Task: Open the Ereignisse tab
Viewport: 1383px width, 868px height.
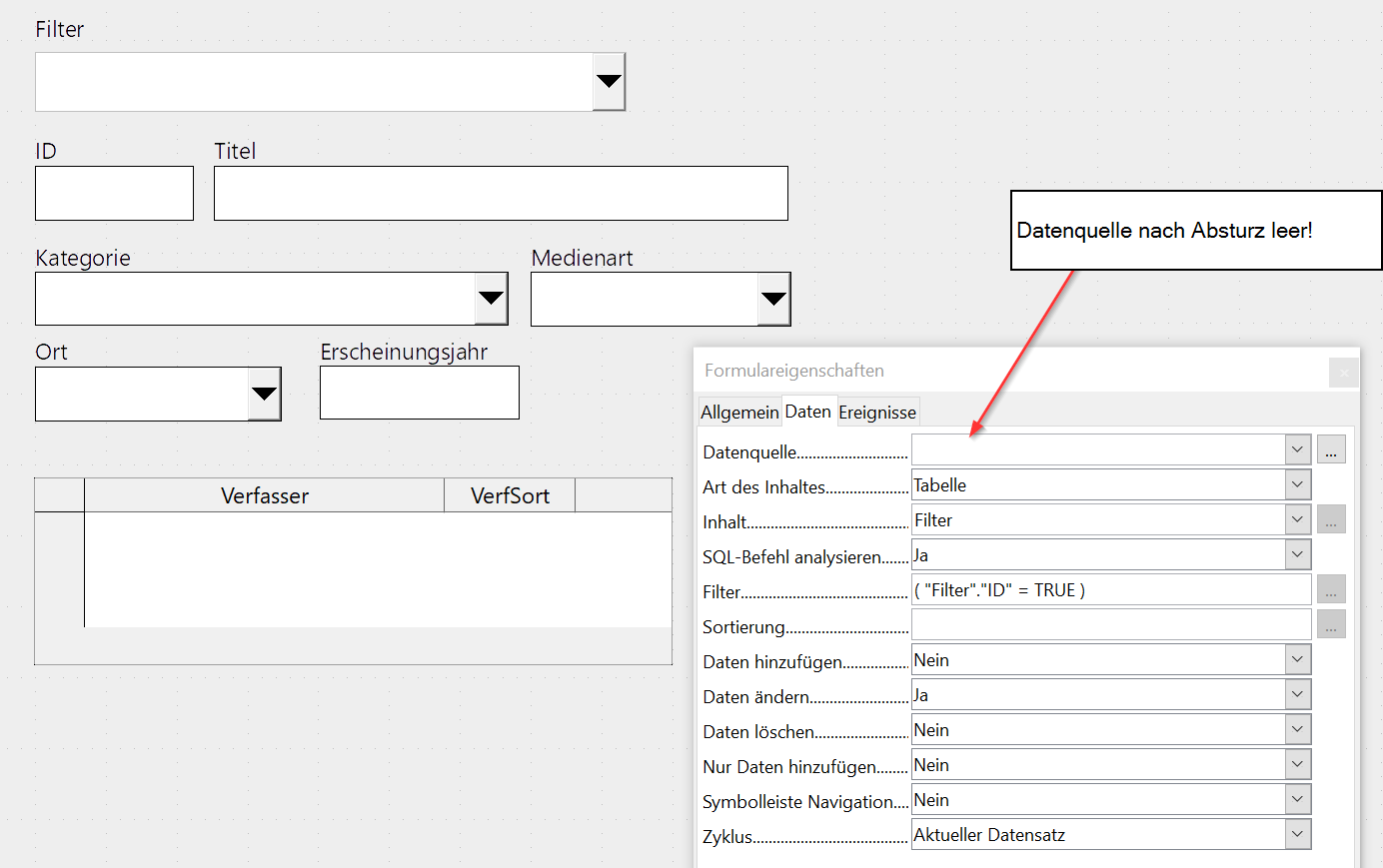Action: click(x=876, y=413)
